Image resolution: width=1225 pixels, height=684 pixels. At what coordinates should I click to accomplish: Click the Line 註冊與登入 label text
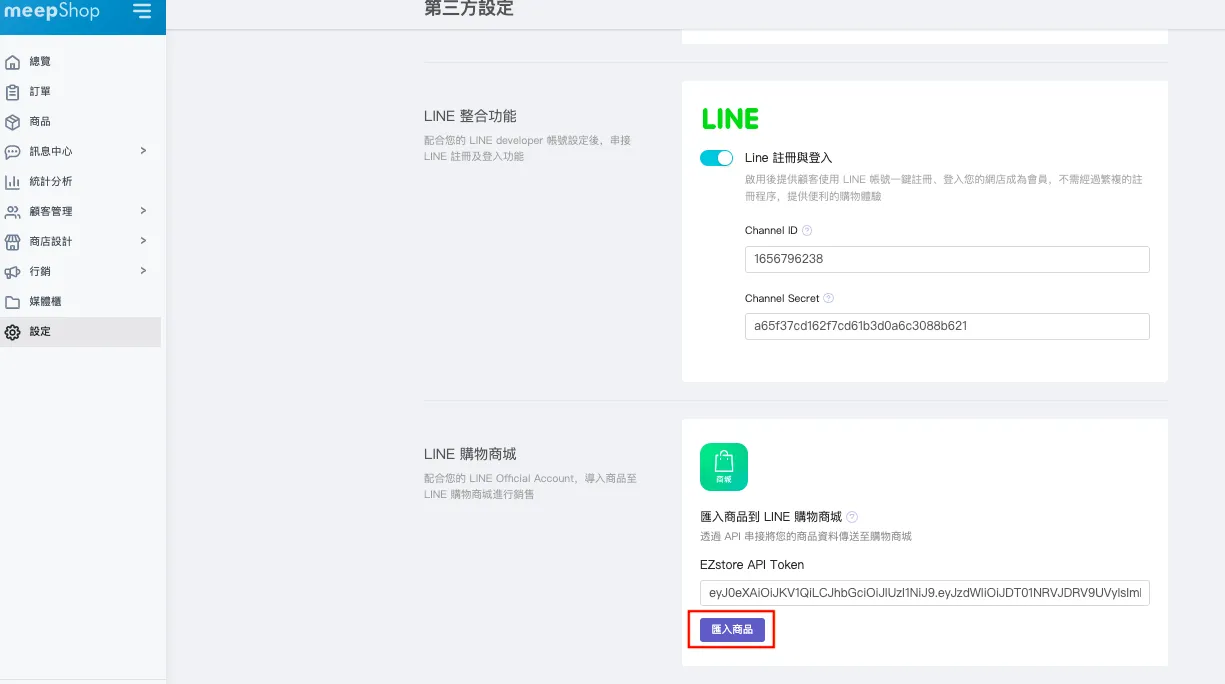pos(789,158)
